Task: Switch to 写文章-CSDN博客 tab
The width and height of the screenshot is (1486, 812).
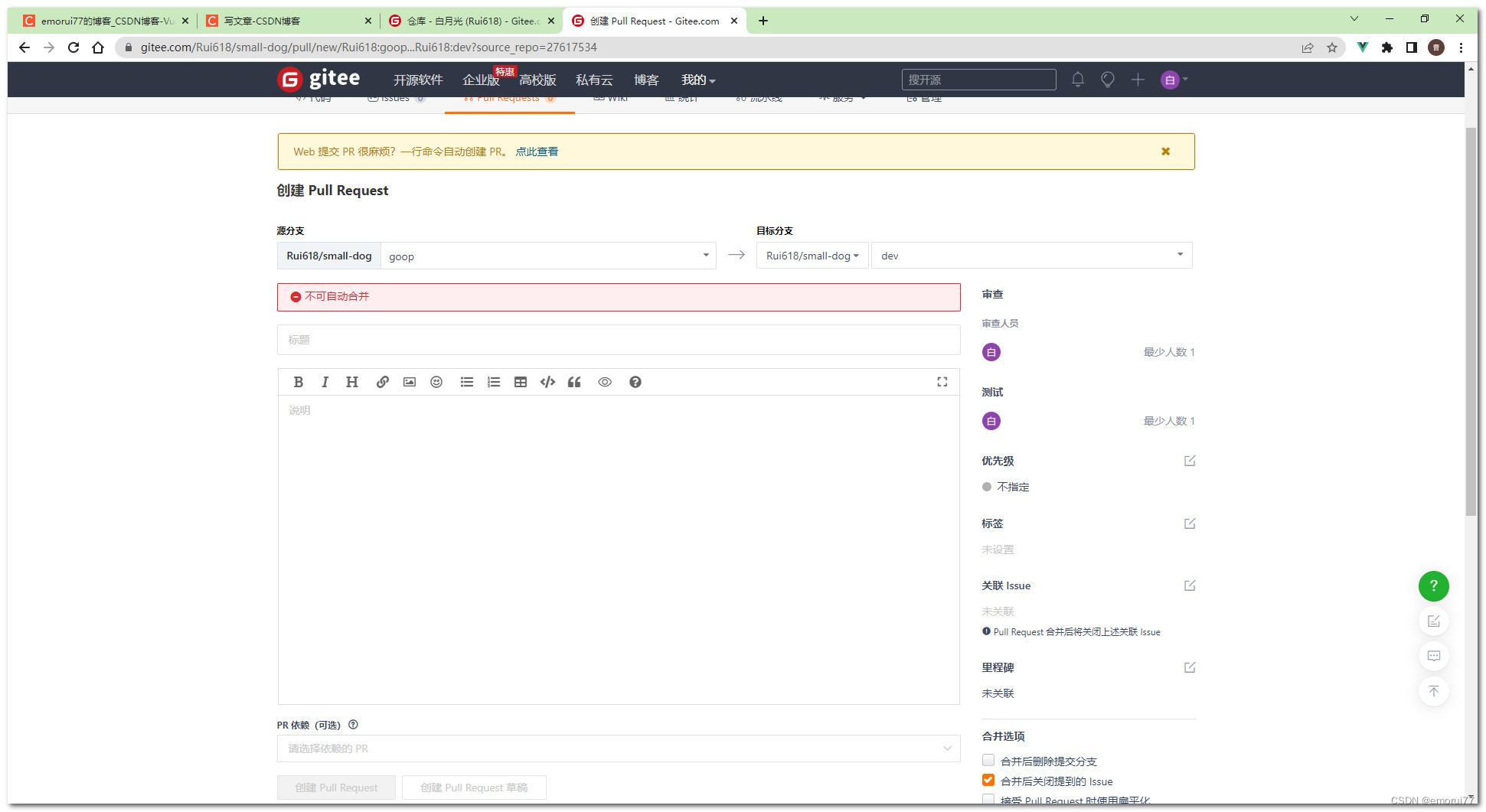Action: [289, 21]
